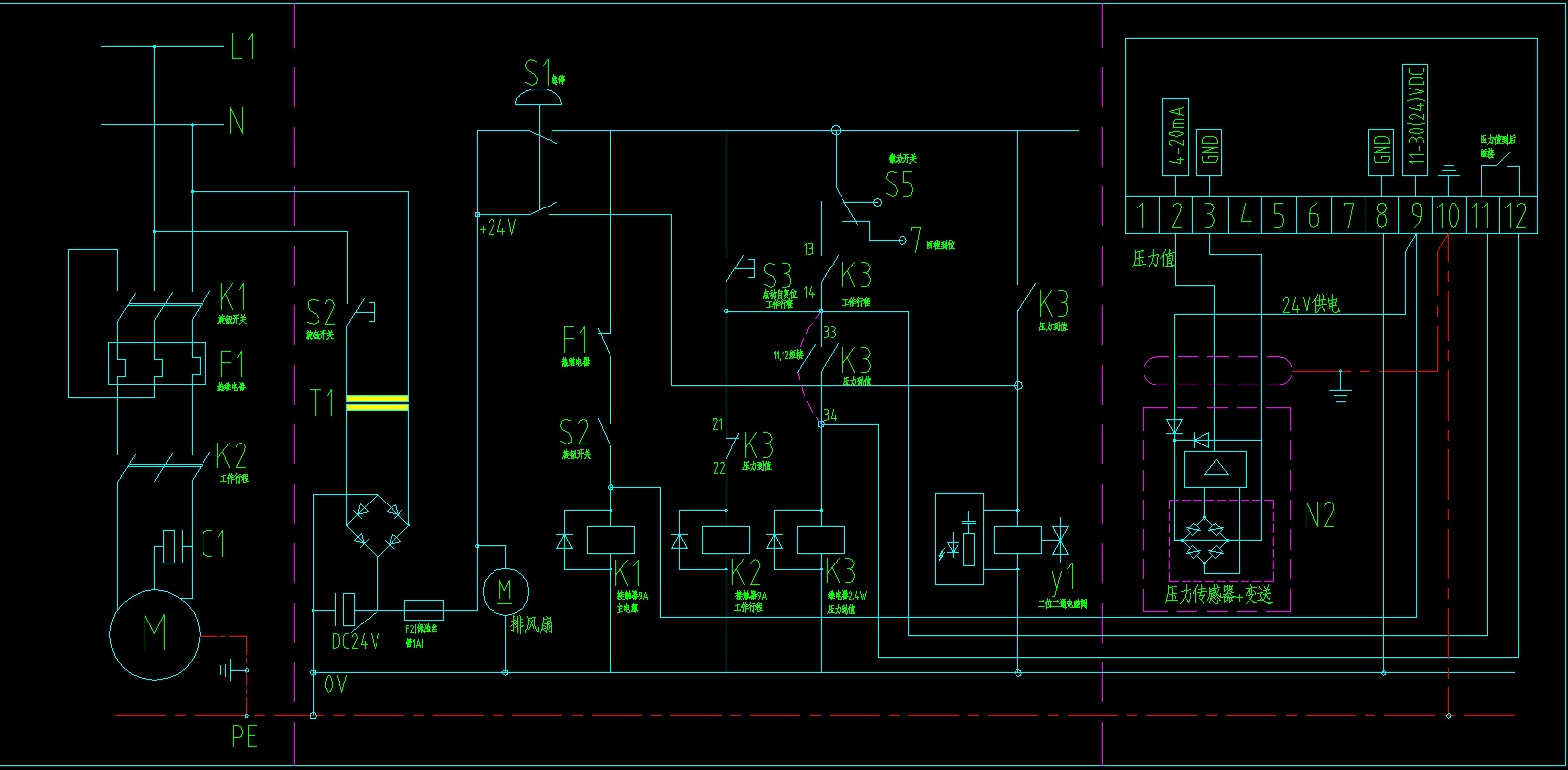This screenshot has width=1568, height=770.
Task: Click the S1 emergency stop mushroom symbol
Action: tap(540, 98)
